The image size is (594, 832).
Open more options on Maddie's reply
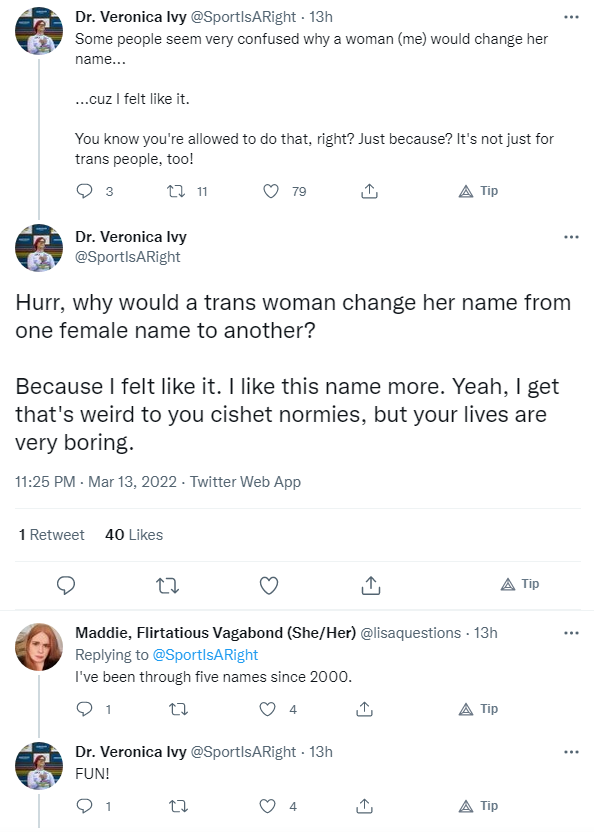571,633
